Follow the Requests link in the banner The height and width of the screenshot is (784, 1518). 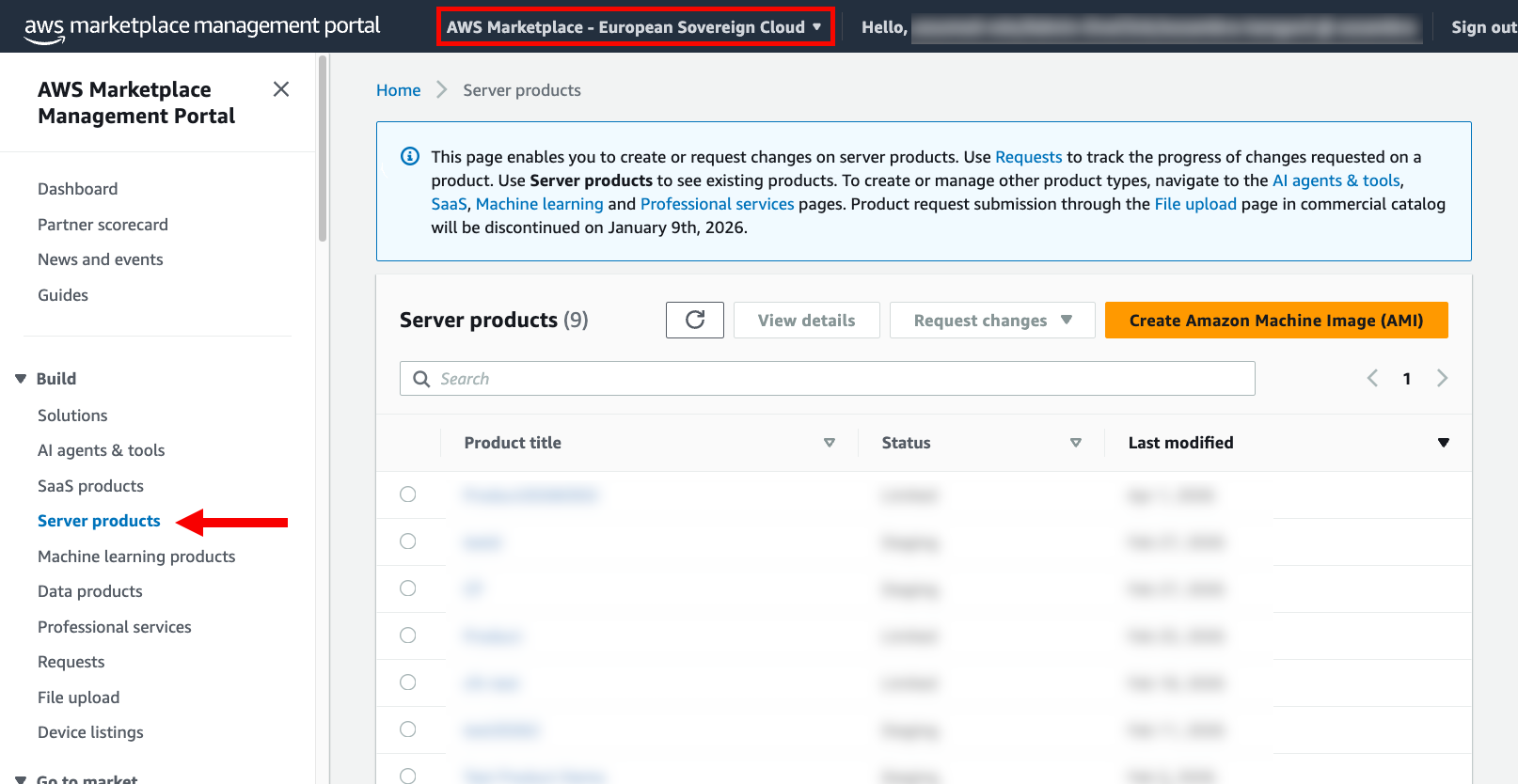(1028, 157)
